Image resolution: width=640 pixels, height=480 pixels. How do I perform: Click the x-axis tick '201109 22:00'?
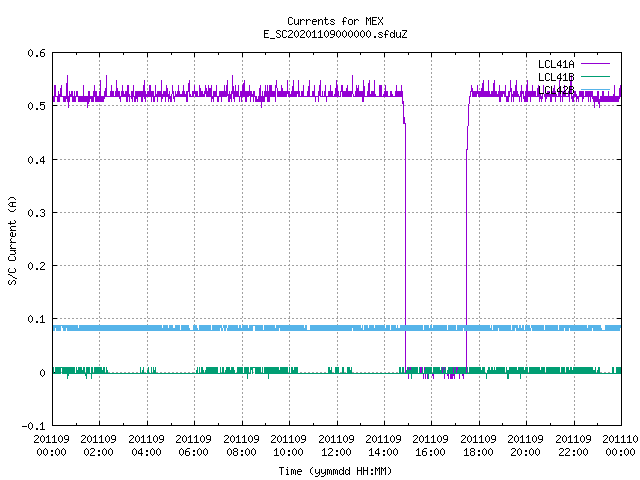point(573,446)
